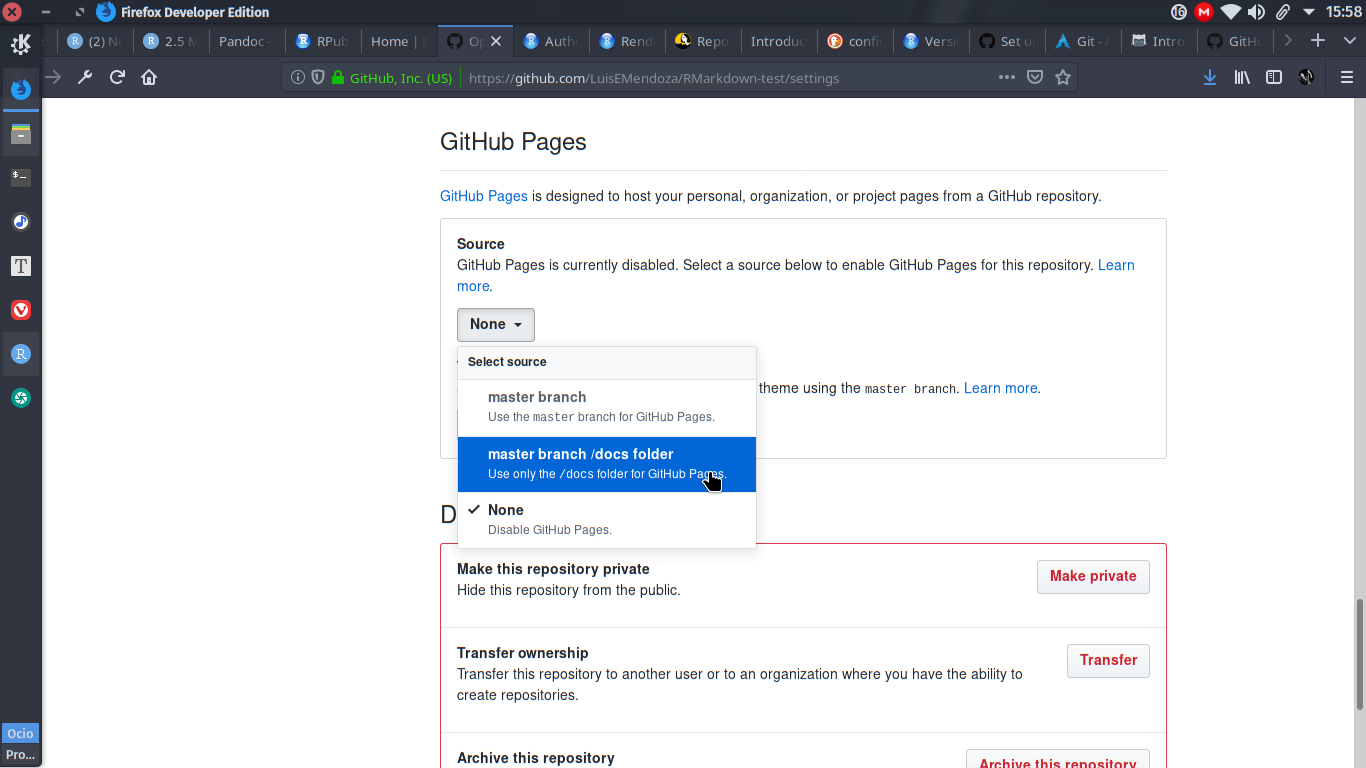Open the GitHub Pages link
The width and height of the screenshot is (1366, 768).
484,196
